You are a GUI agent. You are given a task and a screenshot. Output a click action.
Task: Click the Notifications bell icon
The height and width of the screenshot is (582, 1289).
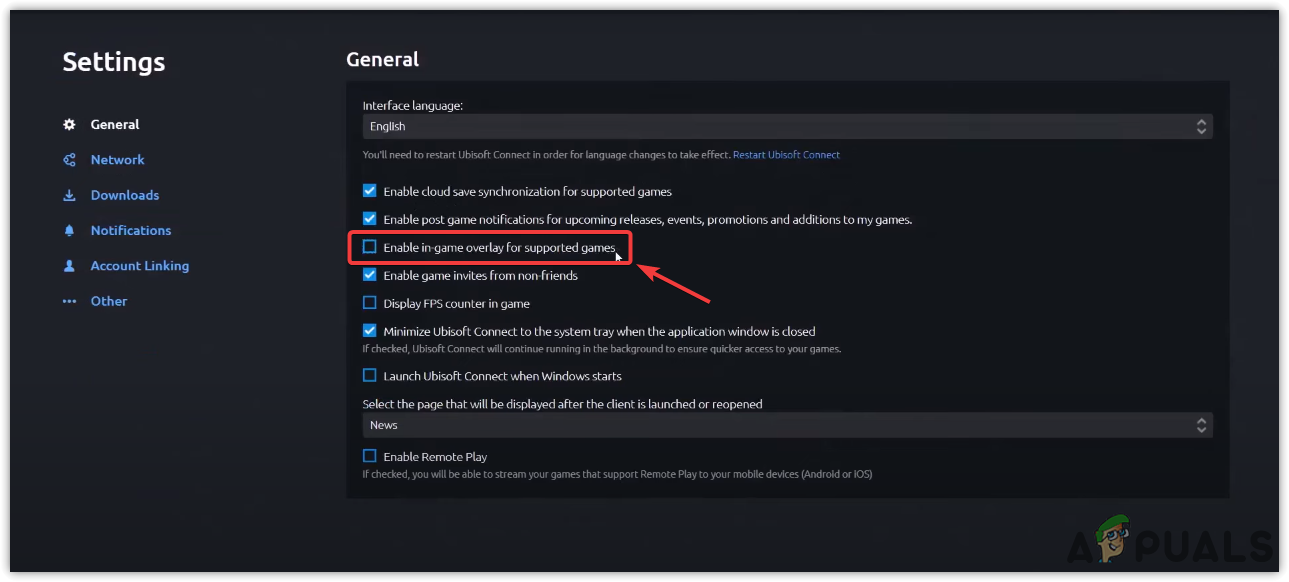[x=69, y=231]
